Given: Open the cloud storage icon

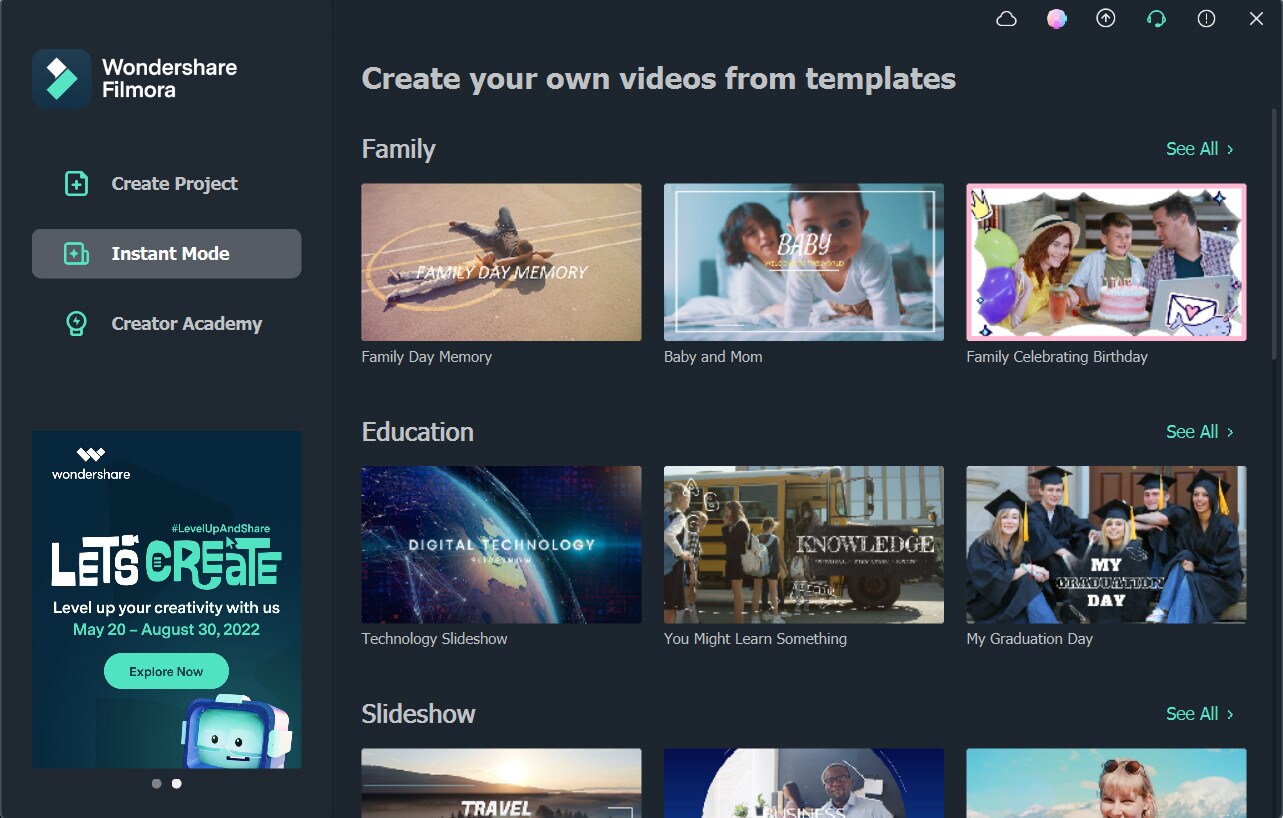Looking at the screenshot, I should click(x=1007, y=19).
